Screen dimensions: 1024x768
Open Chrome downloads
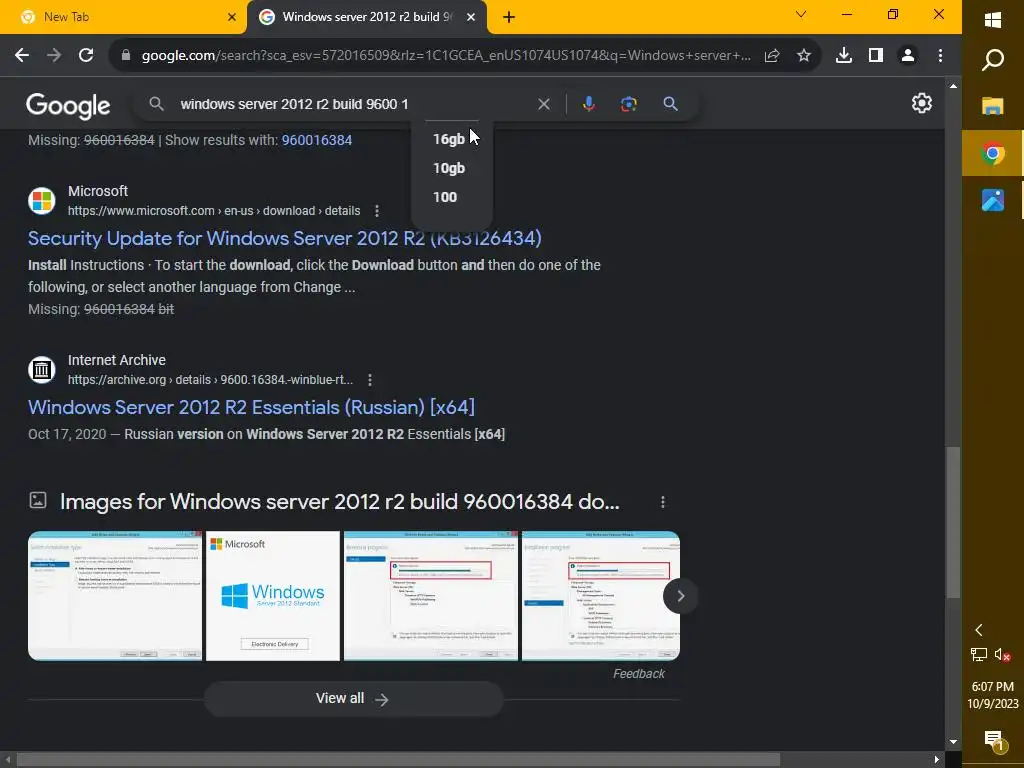[844, 56]
